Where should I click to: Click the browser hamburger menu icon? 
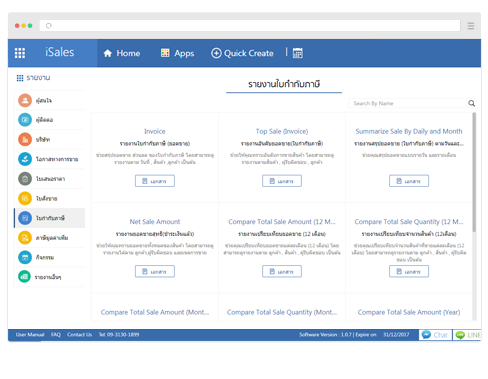click(471, 26)
